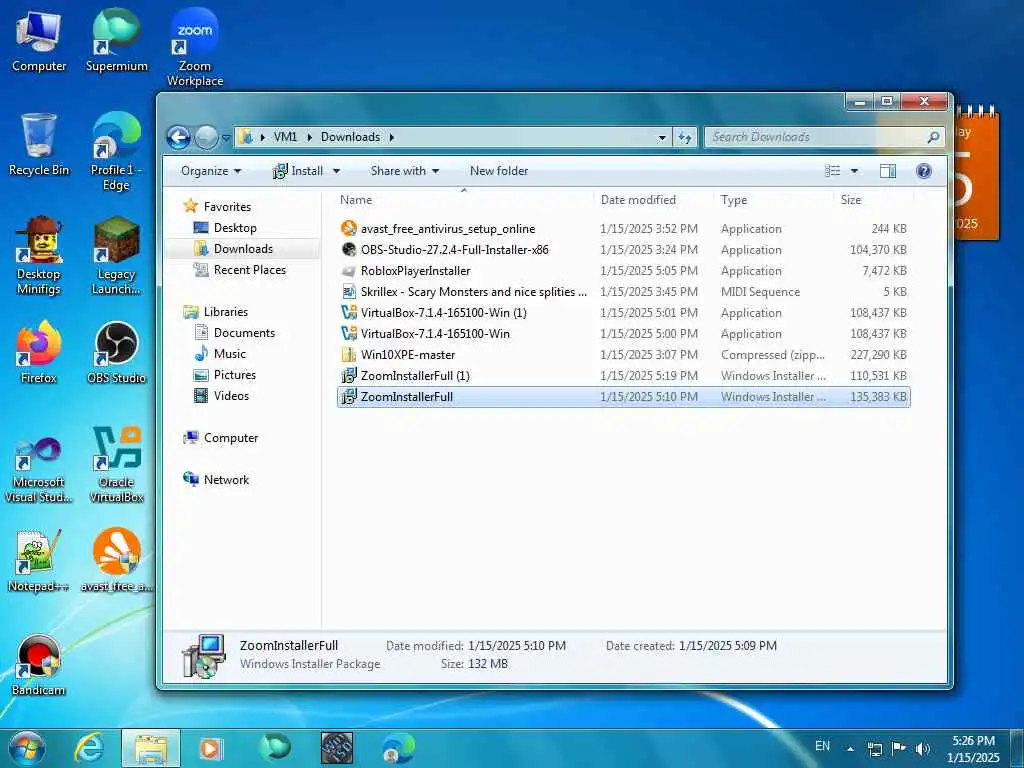Open Music library in sidebar
This screenshot has height=768, width=1024.
221,354
